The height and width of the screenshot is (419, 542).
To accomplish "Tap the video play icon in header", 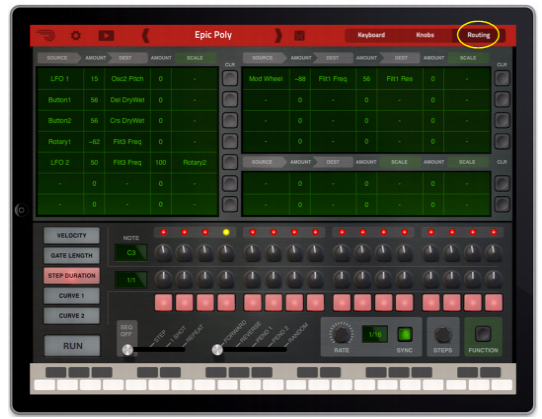I will coord(106,36).
